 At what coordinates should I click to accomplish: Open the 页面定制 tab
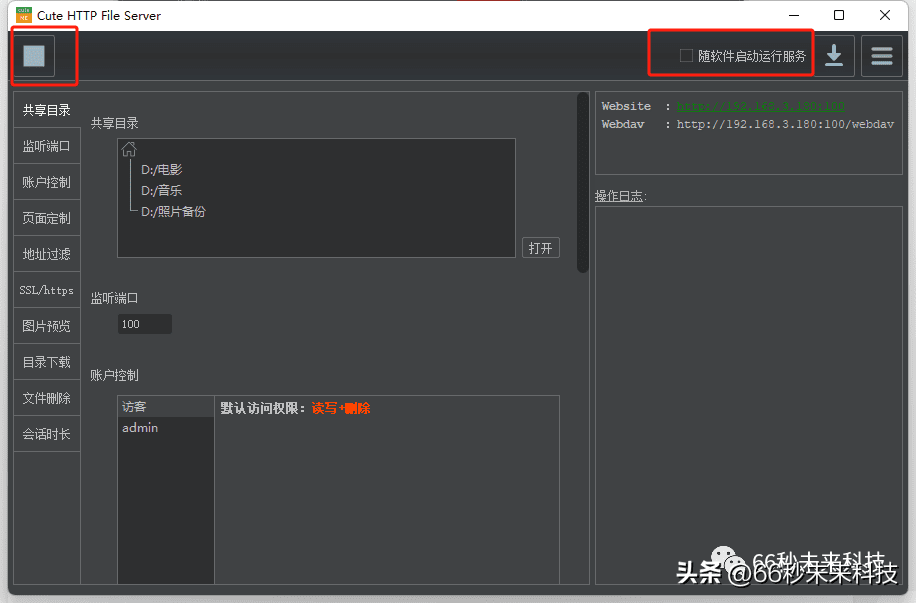pyautogui.click(x=46, y=217)
